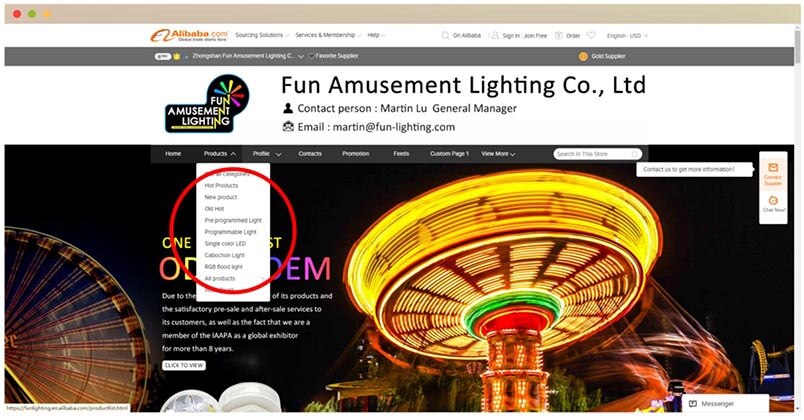
Task: Open the Sourcing Solutions dropdown
Action: coord(262,35)
